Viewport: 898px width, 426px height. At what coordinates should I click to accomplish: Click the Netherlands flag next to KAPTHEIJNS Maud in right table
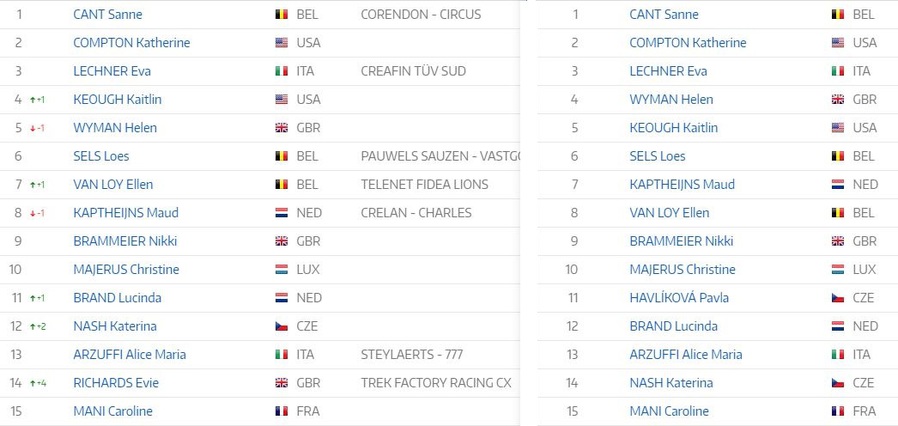[x=838, y=184]
